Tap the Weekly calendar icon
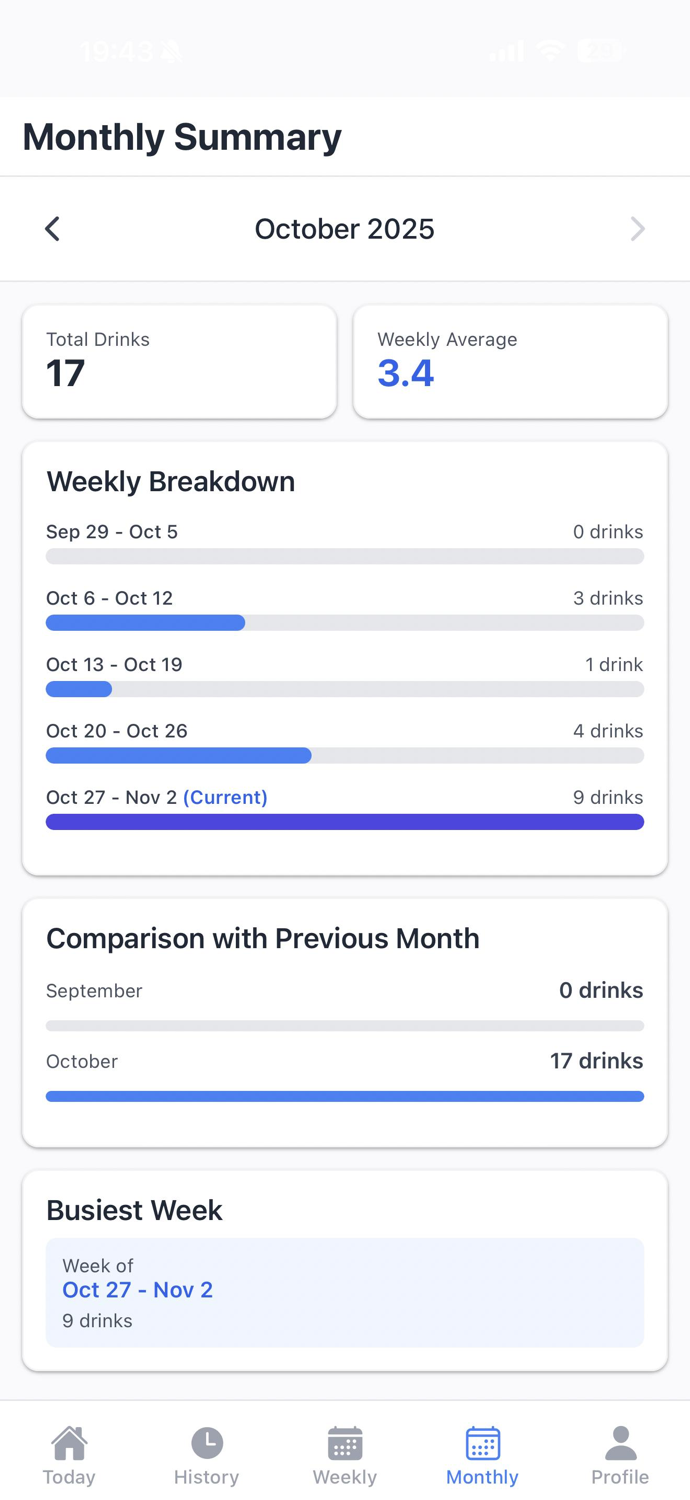This screenshot has height=1500, width=690. tap(344, 1442)
